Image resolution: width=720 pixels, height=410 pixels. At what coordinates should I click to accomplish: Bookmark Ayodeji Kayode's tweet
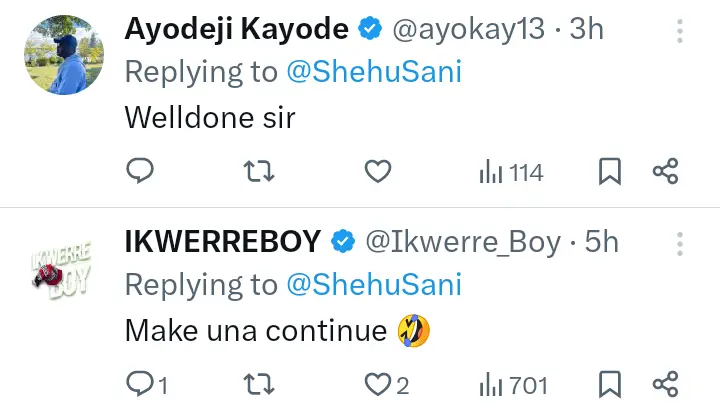click(609, 172)
